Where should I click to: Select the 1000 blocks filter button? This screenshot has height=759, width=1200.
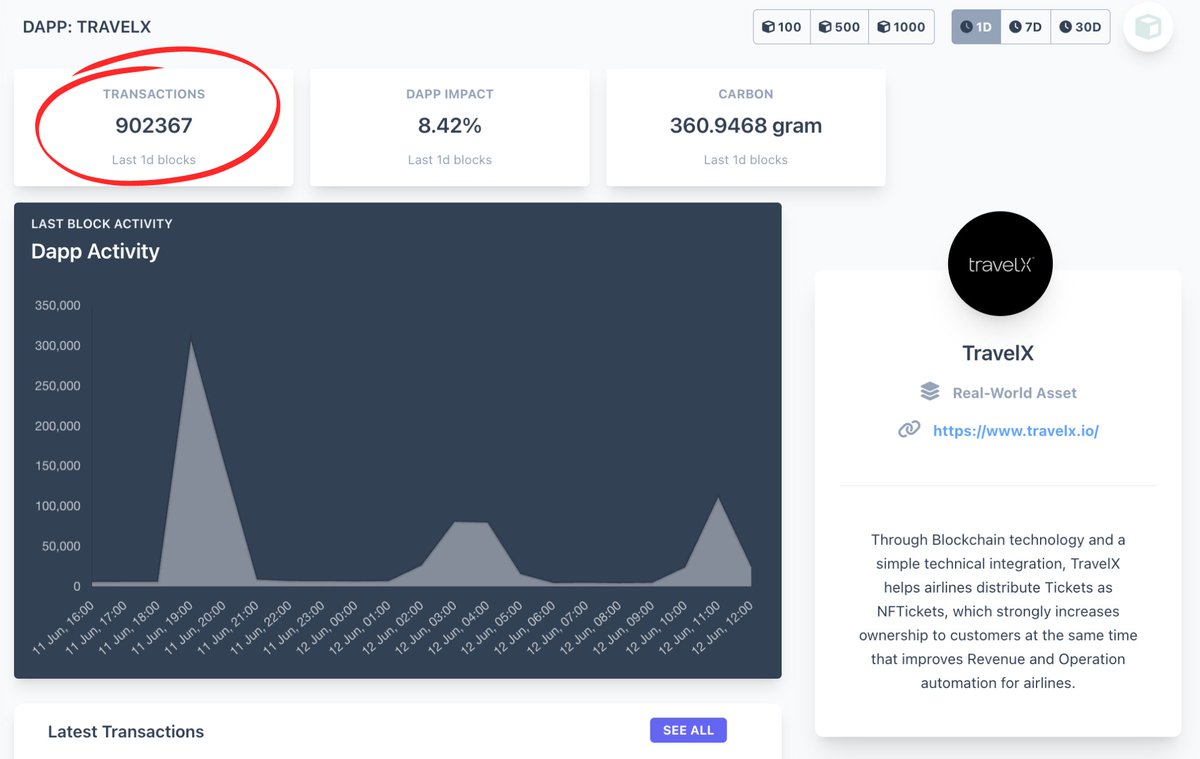[901, 27]
